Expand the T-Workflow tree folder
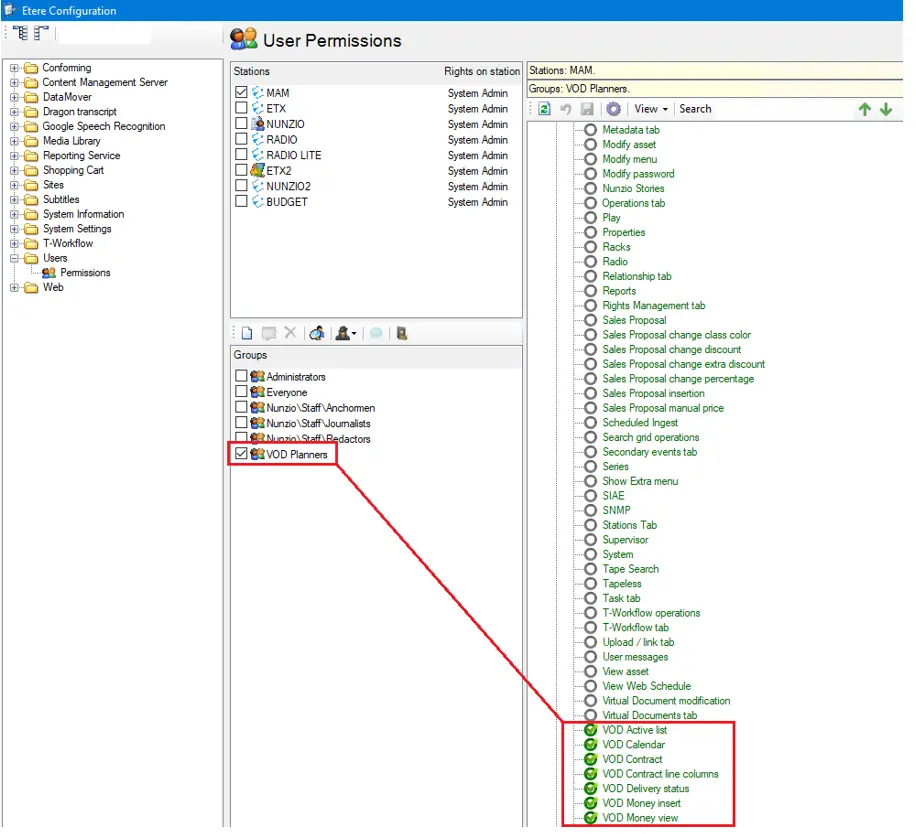 pyautogui.click(x=15, y=243)
